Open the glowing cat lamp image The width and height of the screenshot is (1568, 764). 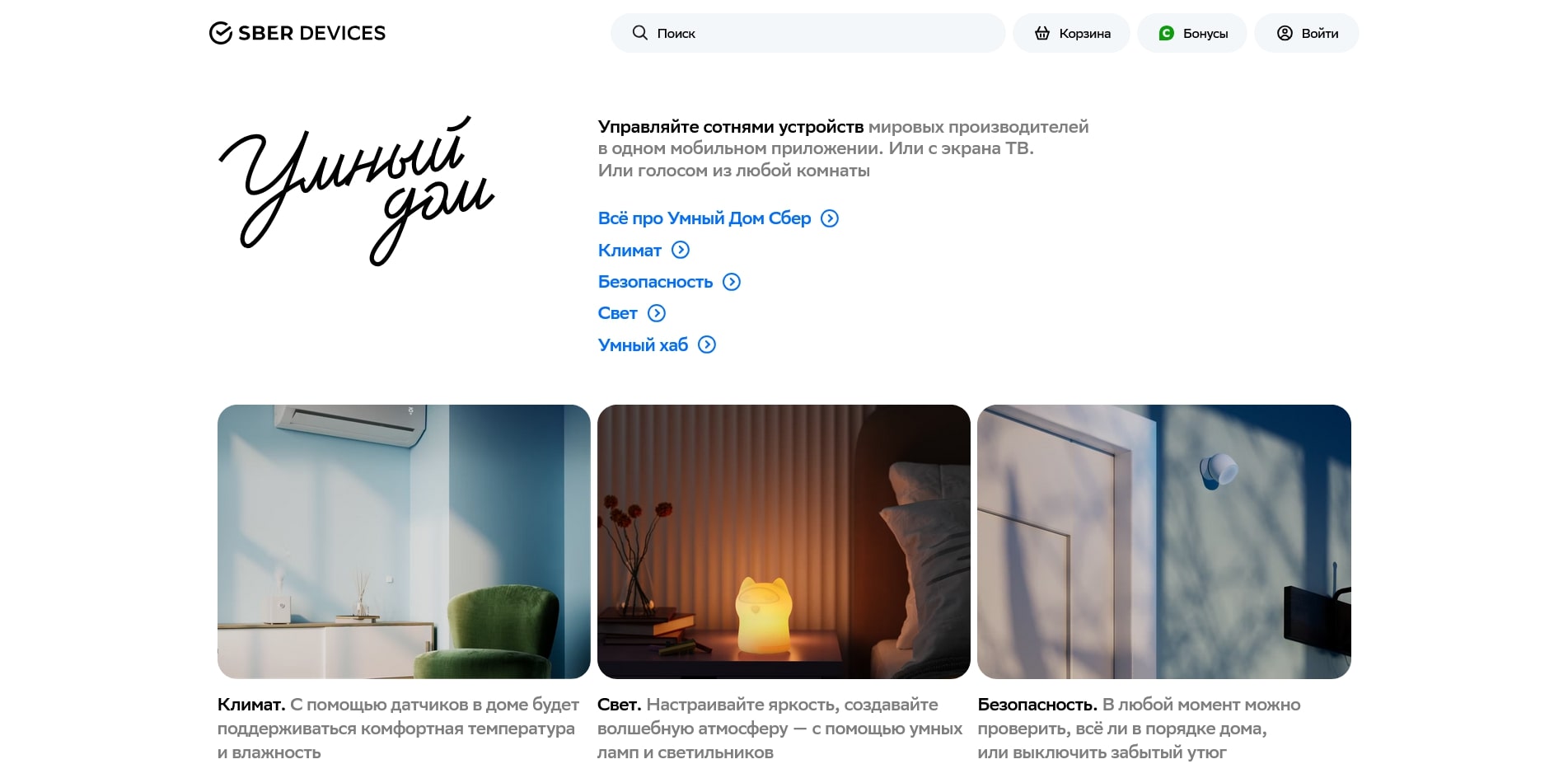tap(784, 541)
